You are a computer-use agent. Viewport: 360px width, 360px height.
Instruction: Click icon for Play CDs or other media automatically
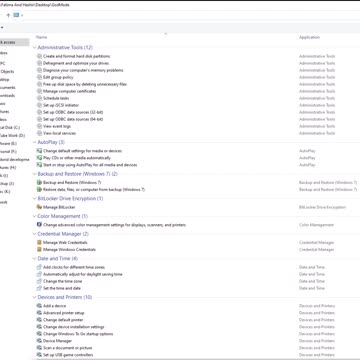pyautogui.click(x=39, y=158)
